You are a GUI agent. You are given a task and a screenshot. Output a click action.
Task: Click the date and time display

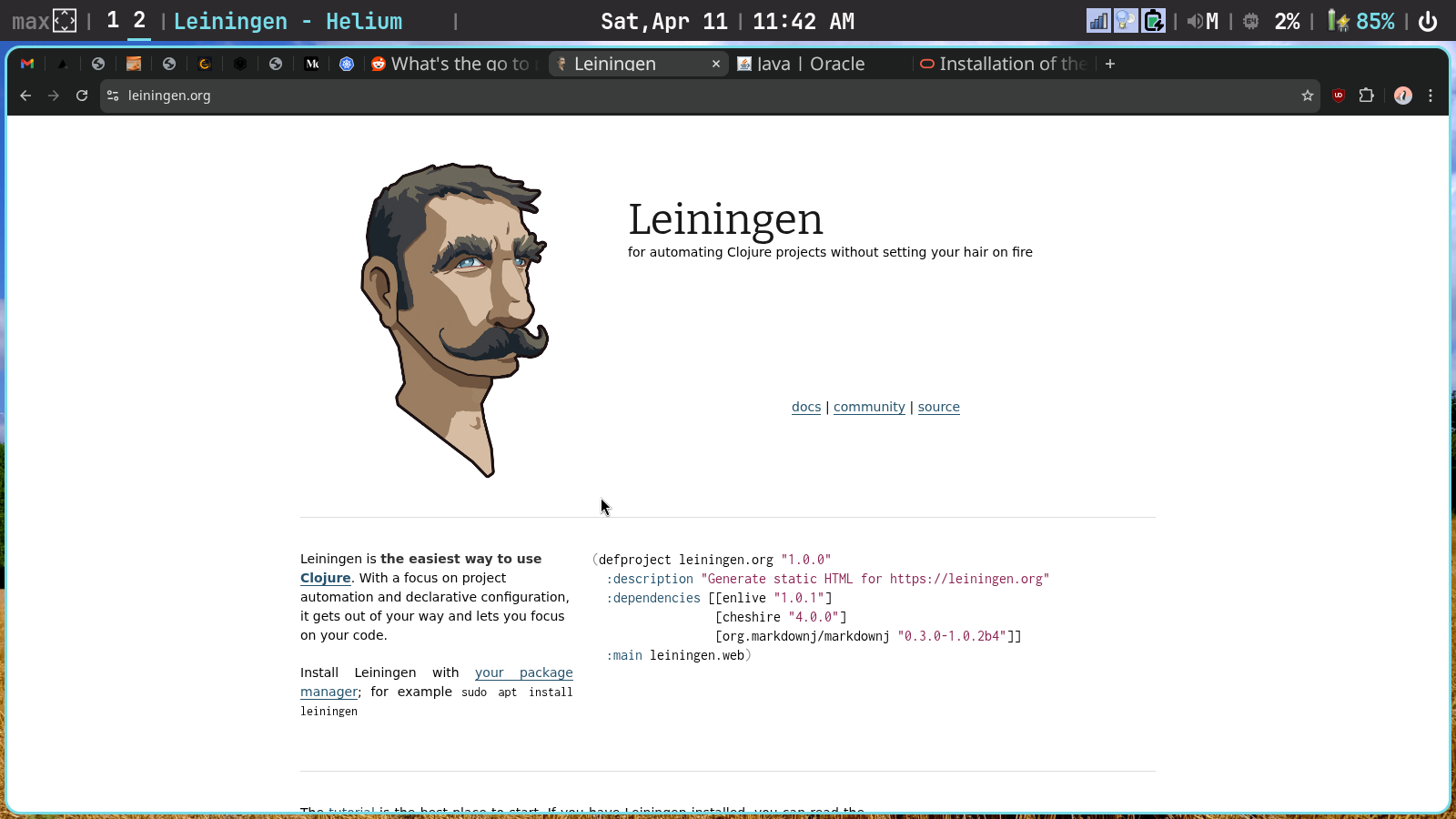(727, 21)
